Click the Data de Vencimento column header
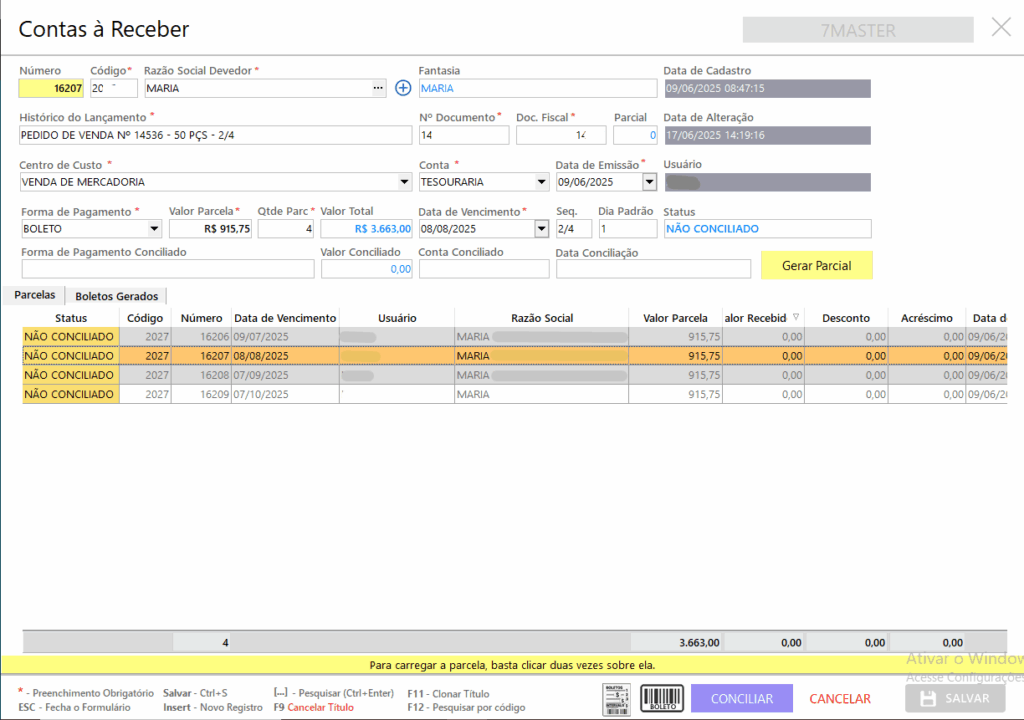 coord(285,318)
